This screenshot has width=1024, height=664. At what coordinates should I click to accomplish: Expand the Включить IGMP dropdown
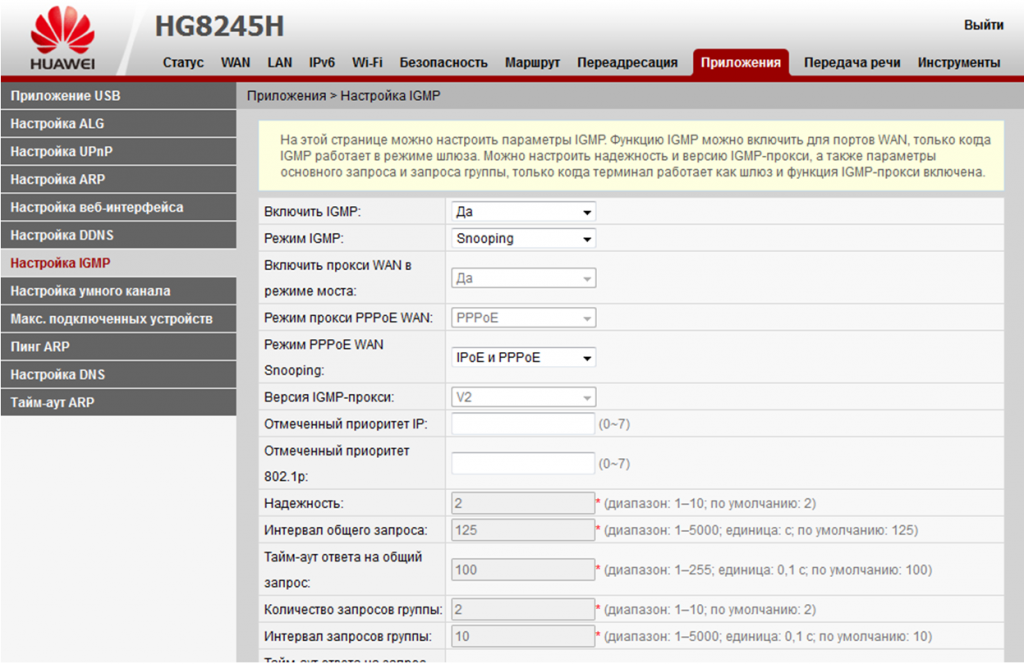tap(523, 212)
